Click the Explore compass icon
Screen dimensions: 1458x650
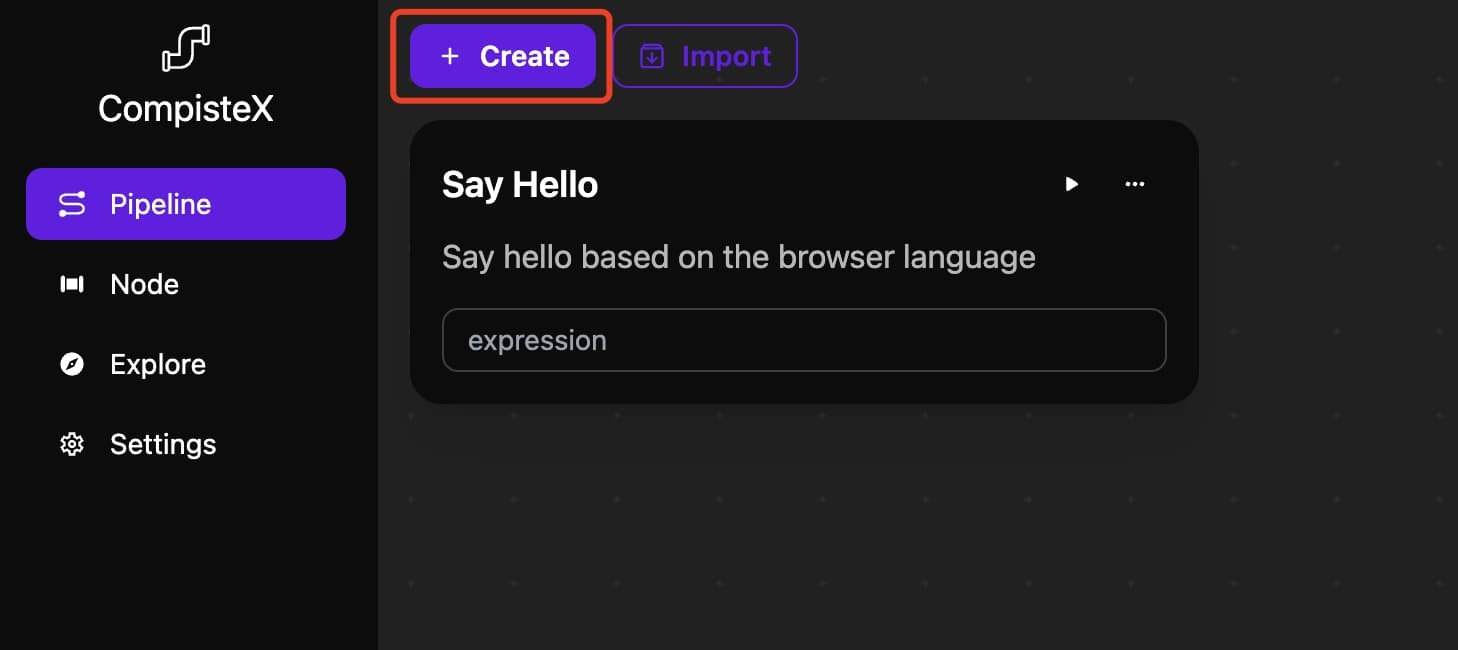point(72,364)
